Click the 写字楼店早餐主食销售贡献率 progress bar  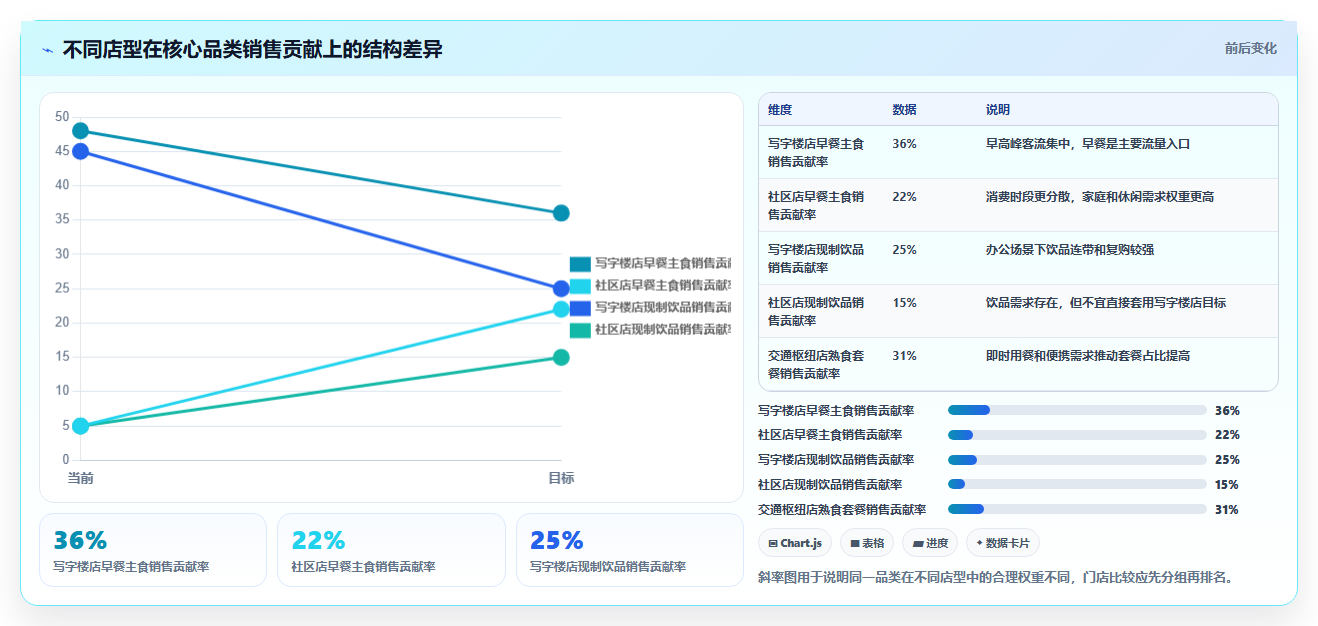click(x=1077, y=410)
